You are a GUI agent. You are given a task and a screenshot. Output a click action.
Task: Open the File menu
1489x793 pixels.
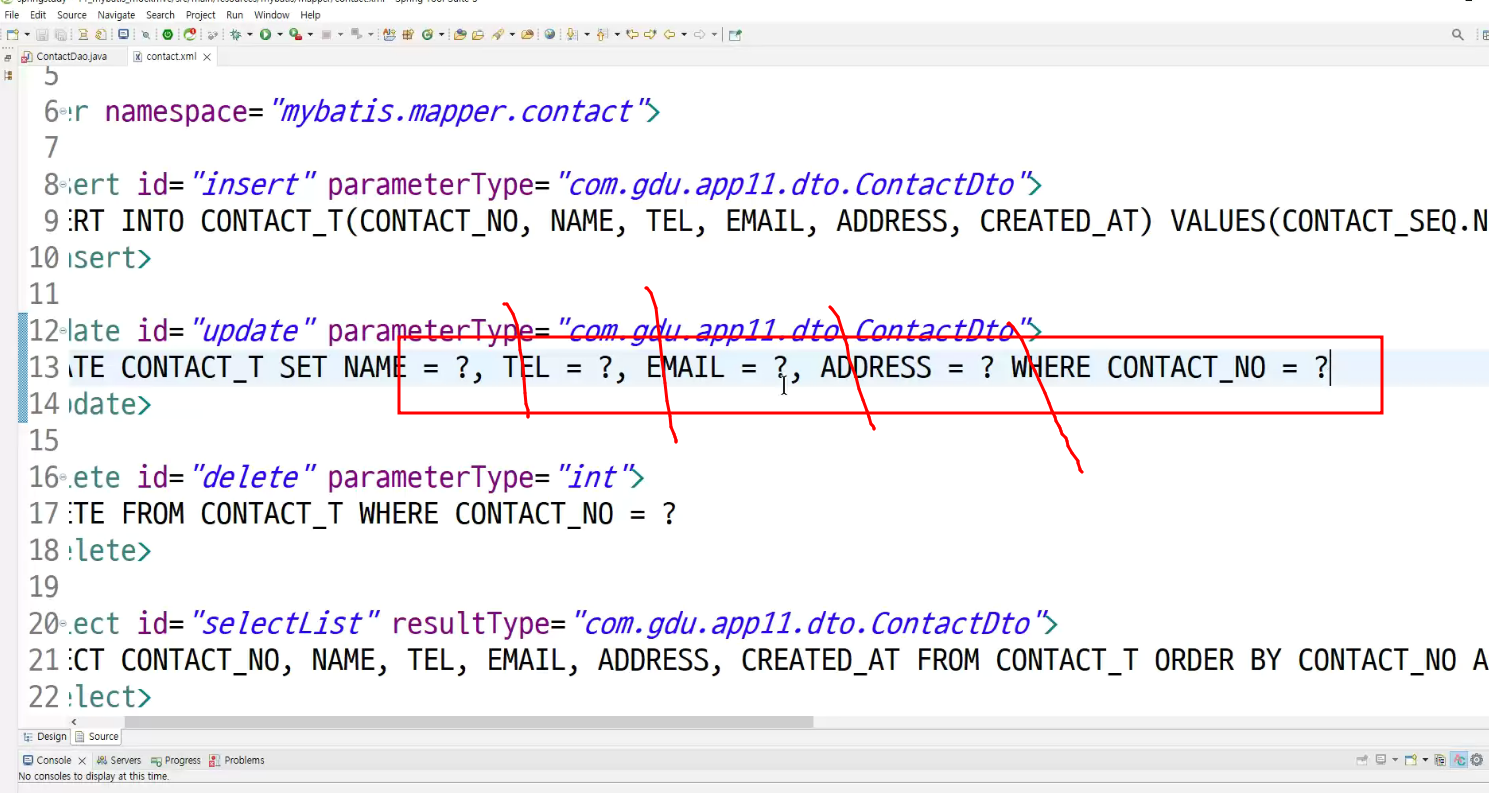click(x=12, y=15)
